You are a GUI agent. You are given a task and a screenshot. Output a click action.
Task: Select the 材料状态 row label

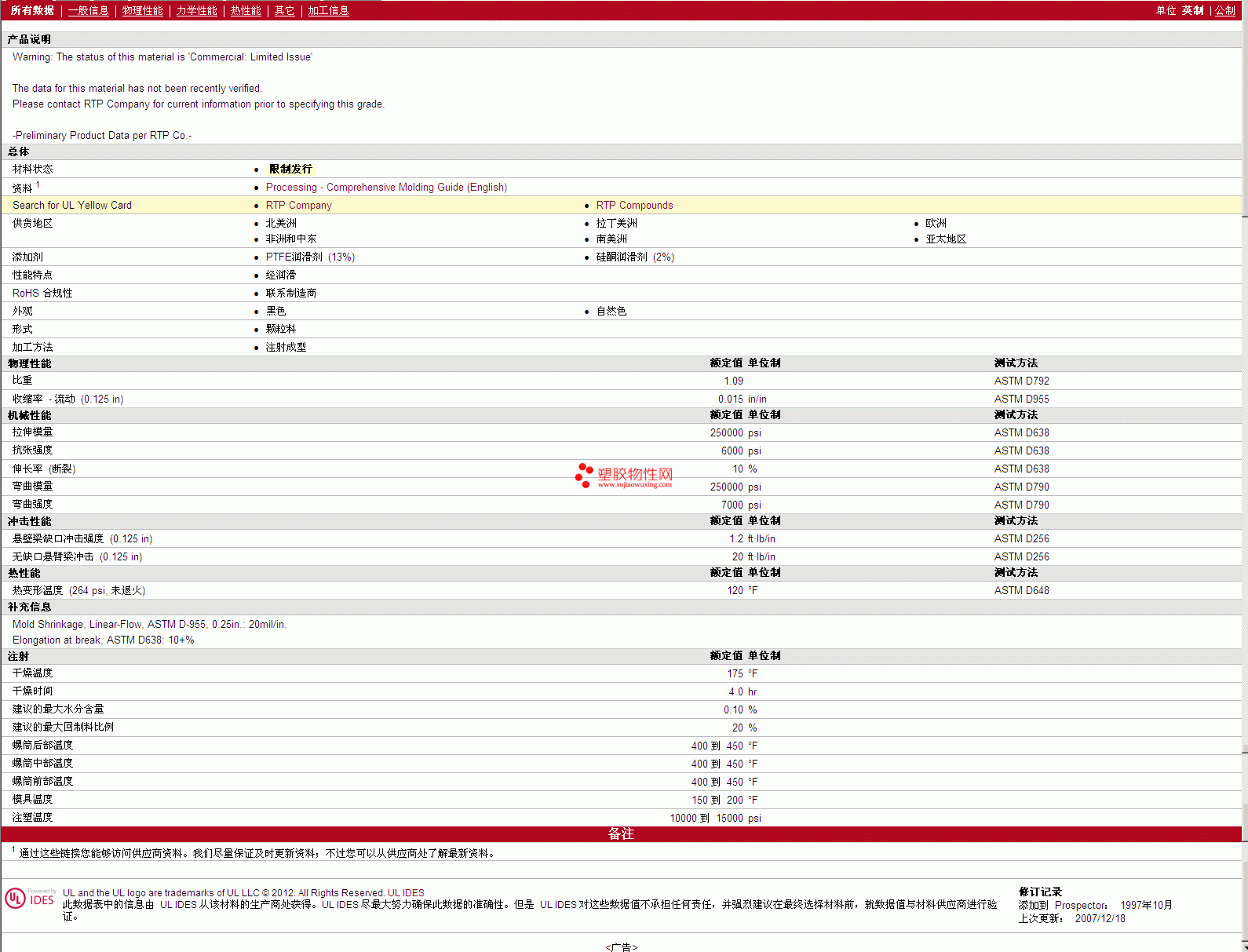point(33,169)
